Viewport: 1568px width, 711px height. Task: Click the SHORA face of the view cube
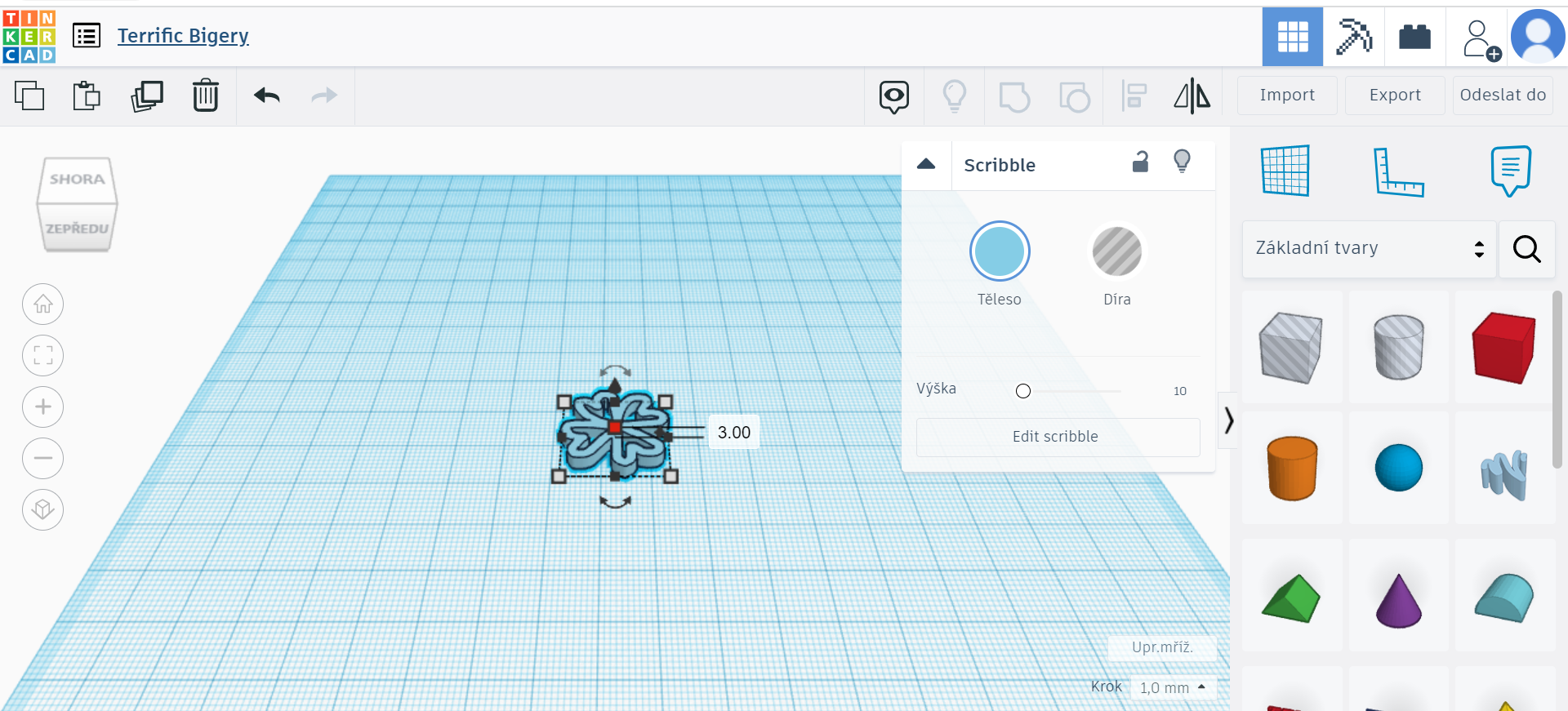(x=77, y=179)
